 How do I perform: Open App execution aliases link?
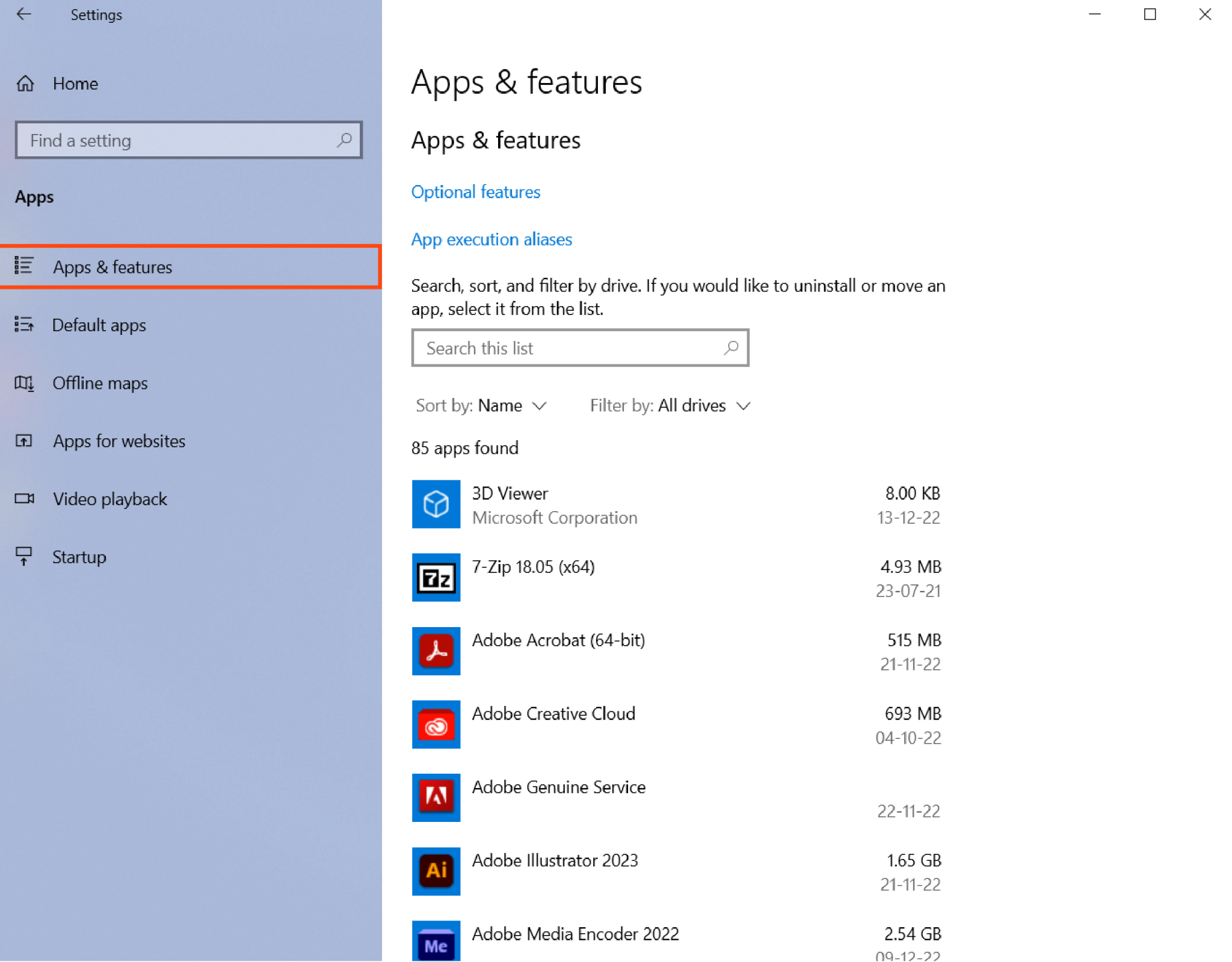pos(491,239)
